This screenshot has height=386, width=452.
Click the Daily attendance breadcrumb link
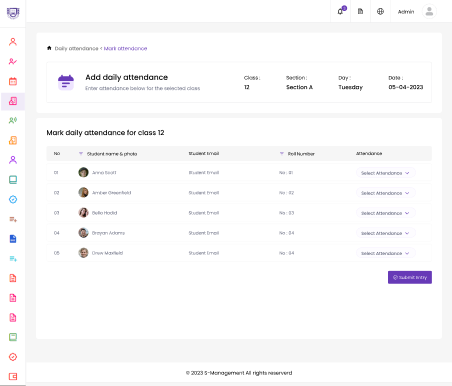[76, 49]
